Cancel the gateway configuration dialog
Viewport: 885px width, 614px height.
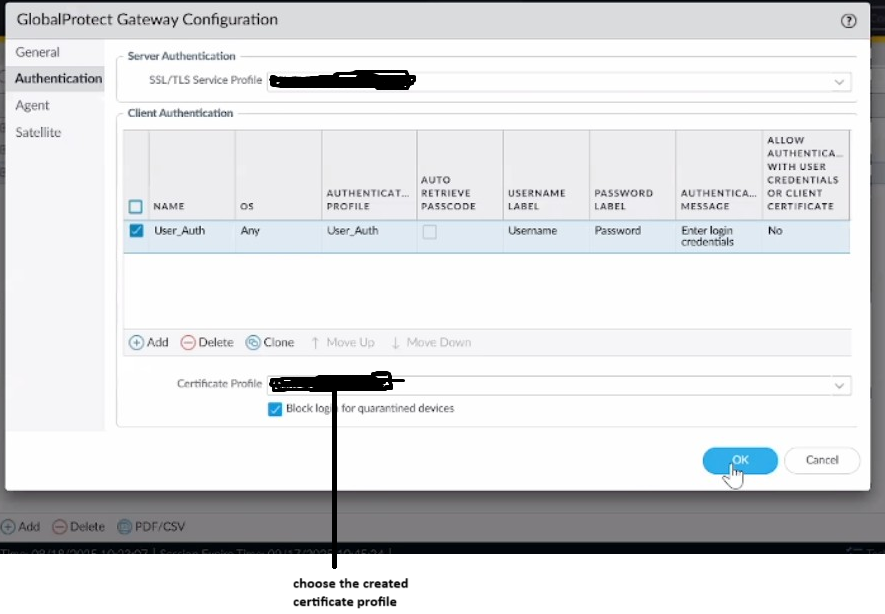click(x=822, y=460)
